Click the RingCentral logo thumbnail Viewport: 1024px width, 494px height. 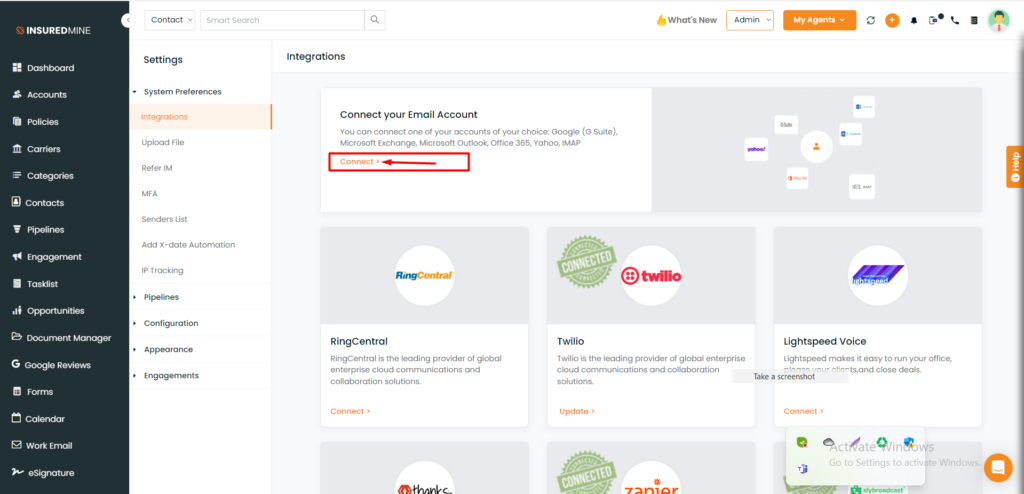coord(424,275)
